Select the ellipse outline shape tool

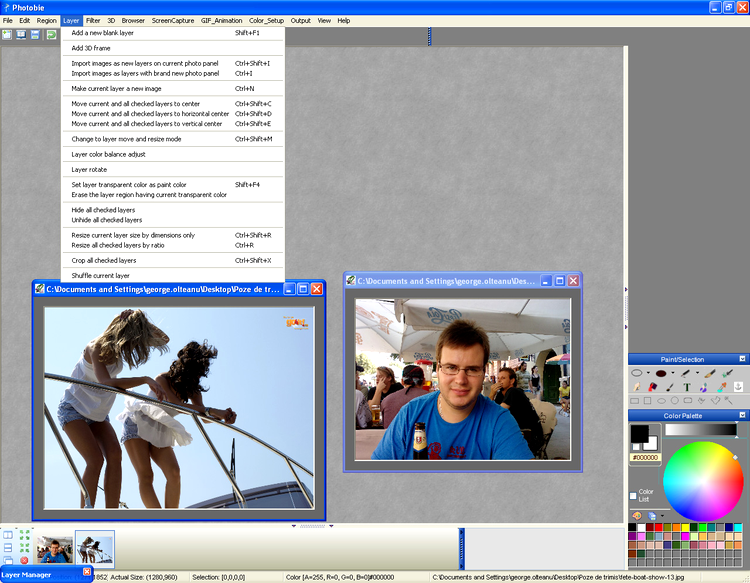click(637, 373)
